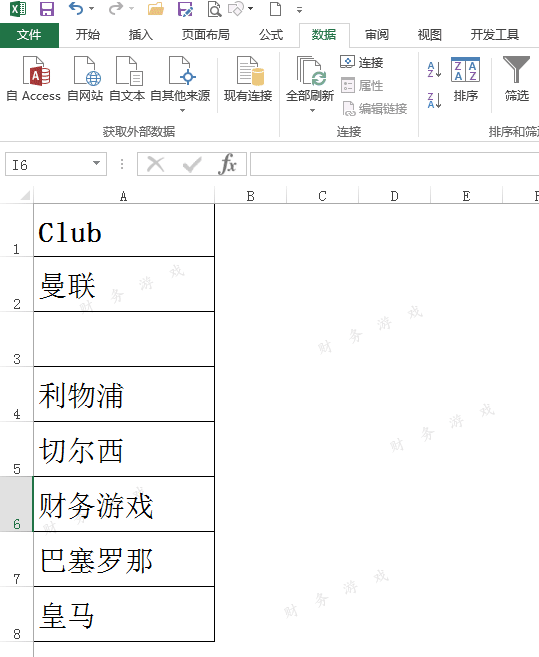Click 属性 (Properties) button
Viewport: 539px width, 657px height.
coord(362,85)
